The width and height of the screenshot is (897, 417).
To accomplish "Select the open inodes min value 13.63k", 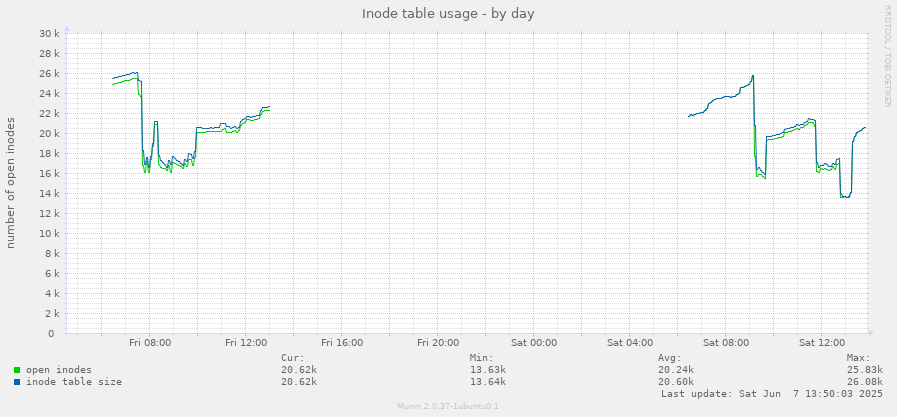I will pyautogui.click(x=487, y=370).
